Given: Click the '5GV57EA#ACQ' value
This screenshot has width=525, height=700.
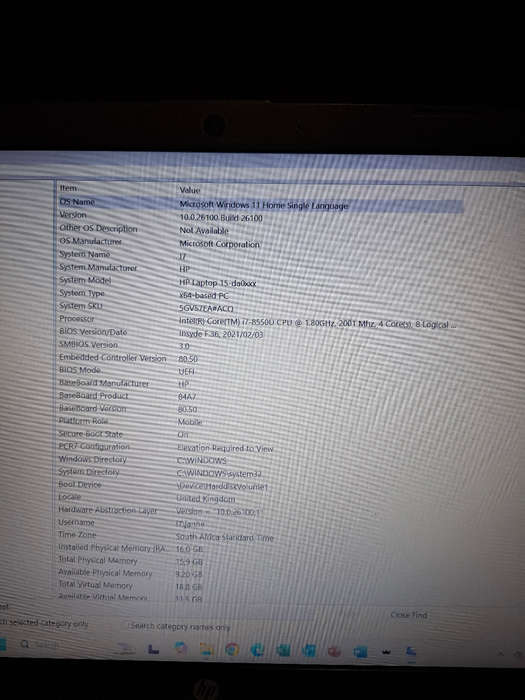Looking at the screenshot, I should pyautogui.click(x=206, y=308).
